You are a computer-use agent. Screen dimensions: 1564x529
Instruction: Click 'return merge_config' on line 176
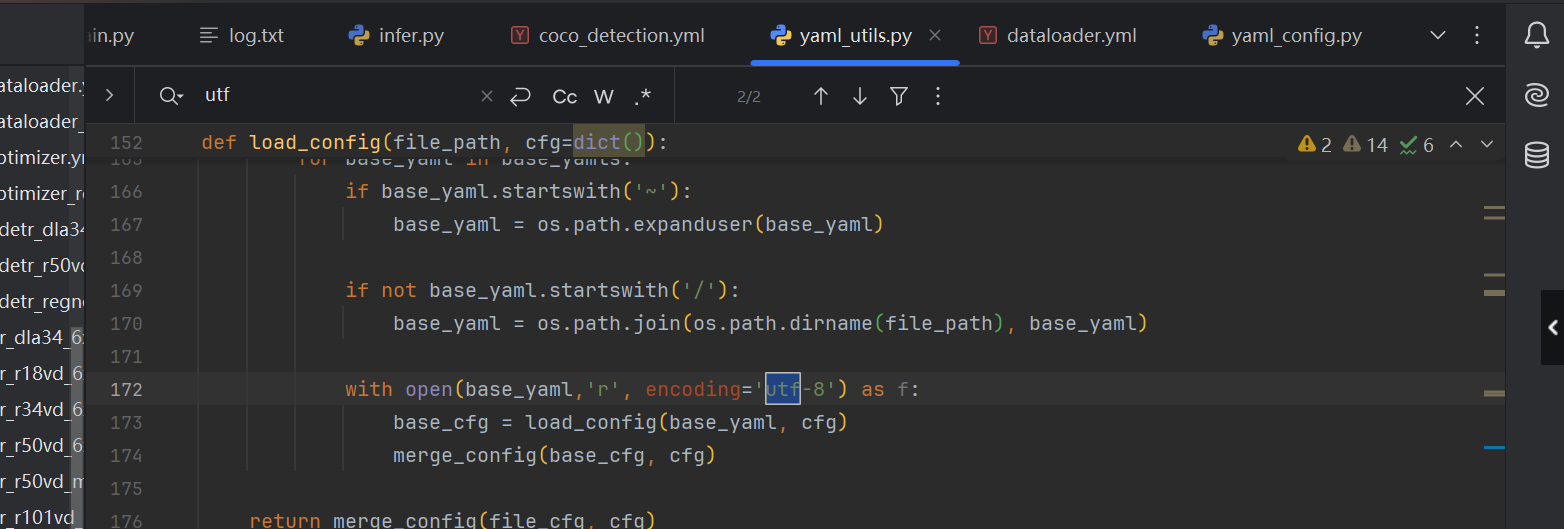point(362,520)
